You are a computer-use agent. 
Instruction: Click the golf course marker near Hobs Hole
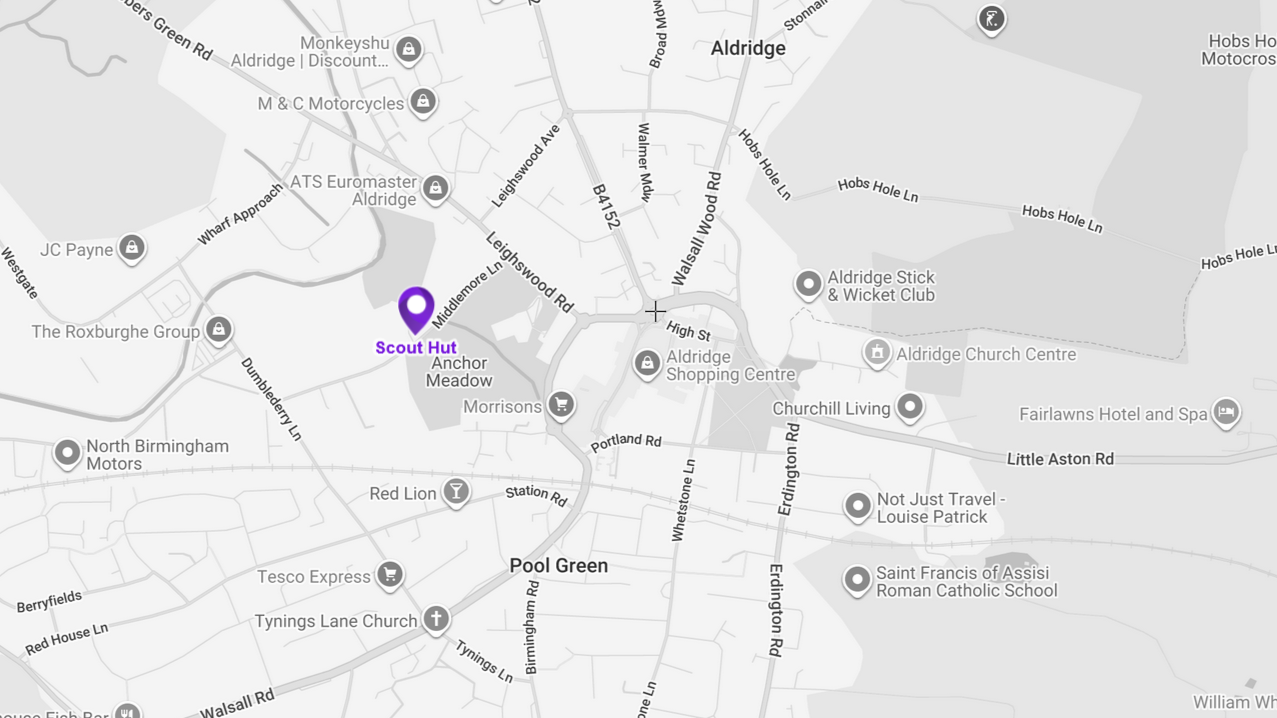[991, 19]
